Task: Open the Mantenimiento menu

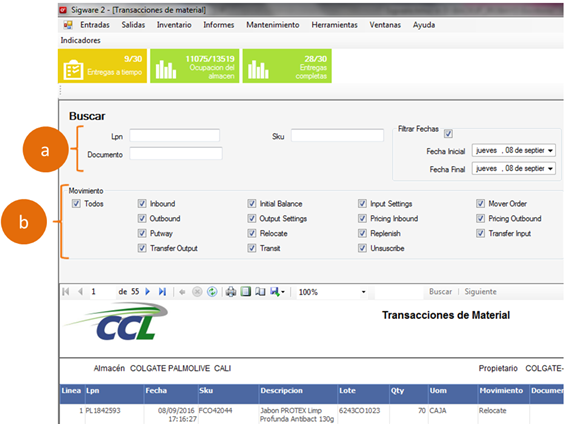Action: pyautogui.click(x=273, y=25)
